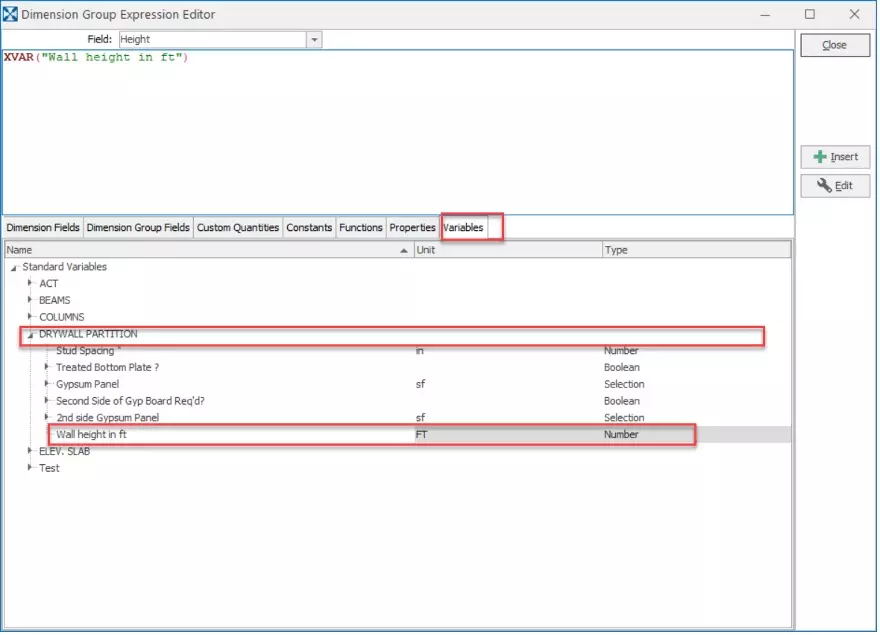
Task: Expand the Gypsum Panel item
Action: 47,384
